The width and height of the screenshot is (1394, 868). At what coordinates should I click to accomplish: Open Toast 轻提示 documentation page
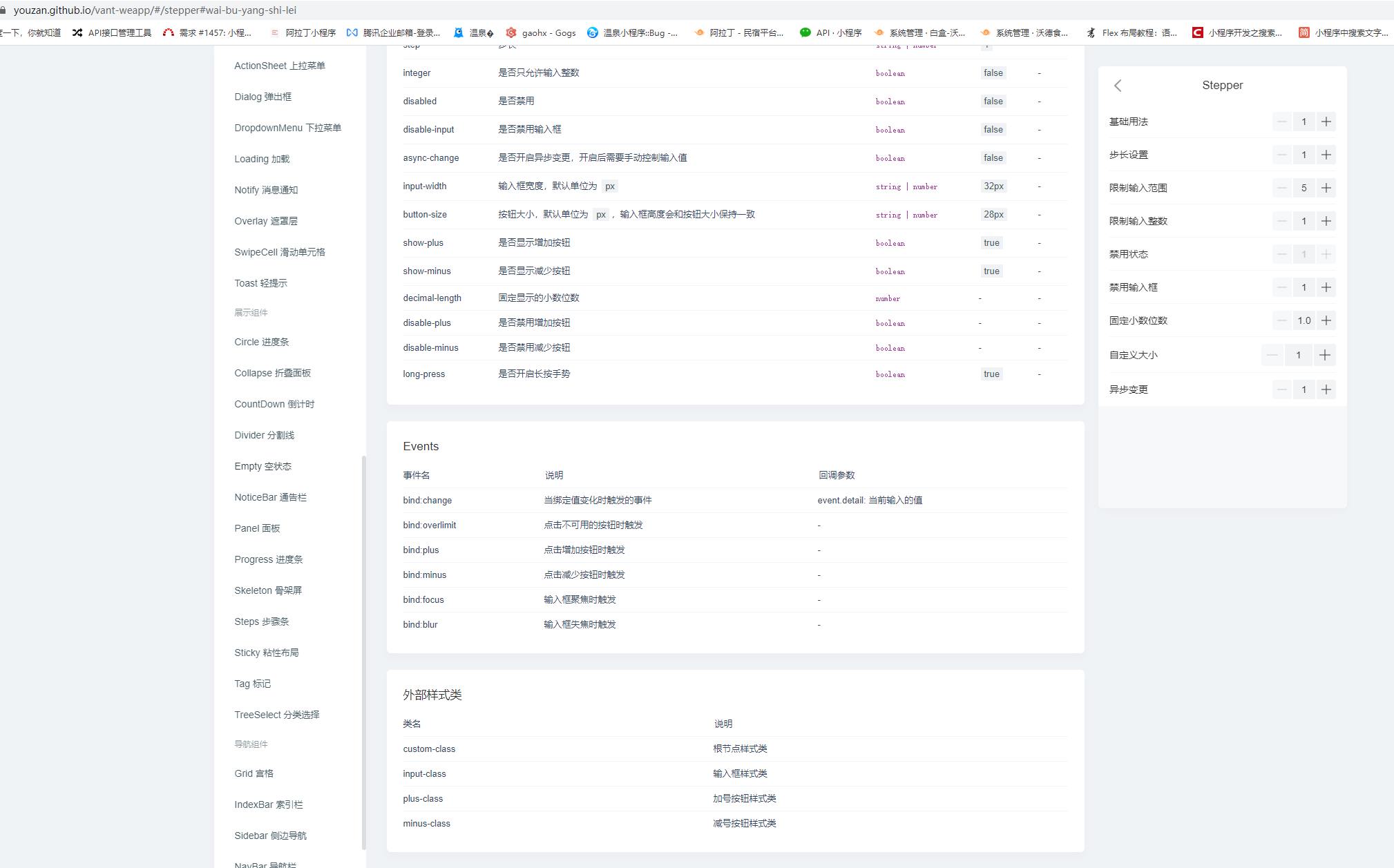tap(260, 283)
